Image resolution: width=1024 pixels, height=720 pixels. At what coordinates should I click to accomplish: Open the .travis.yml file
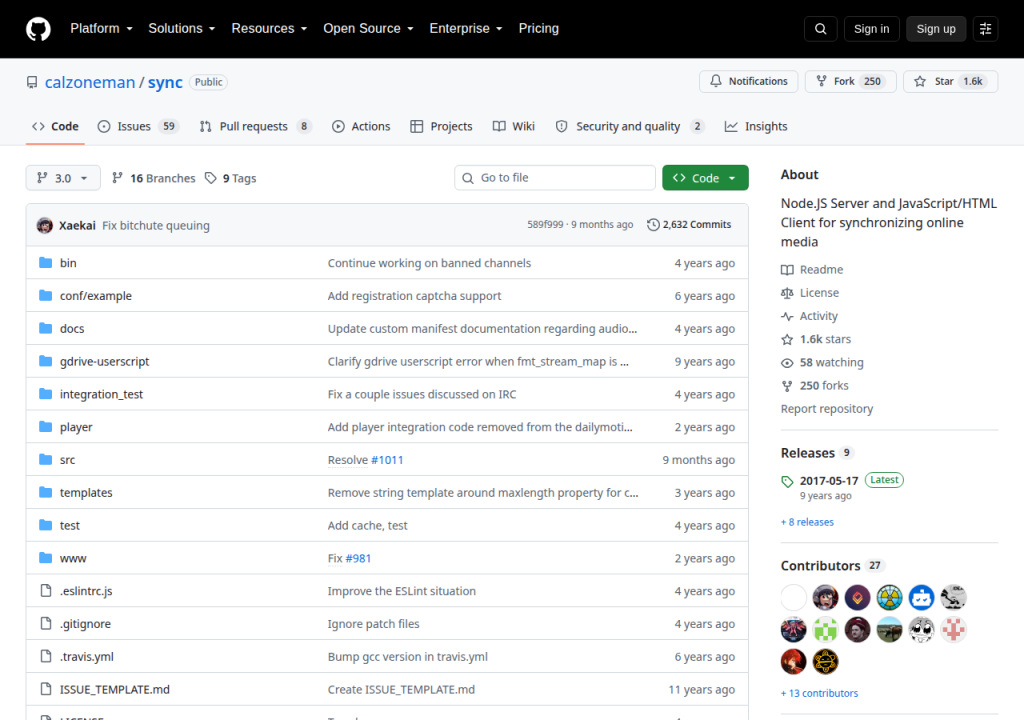86,657
